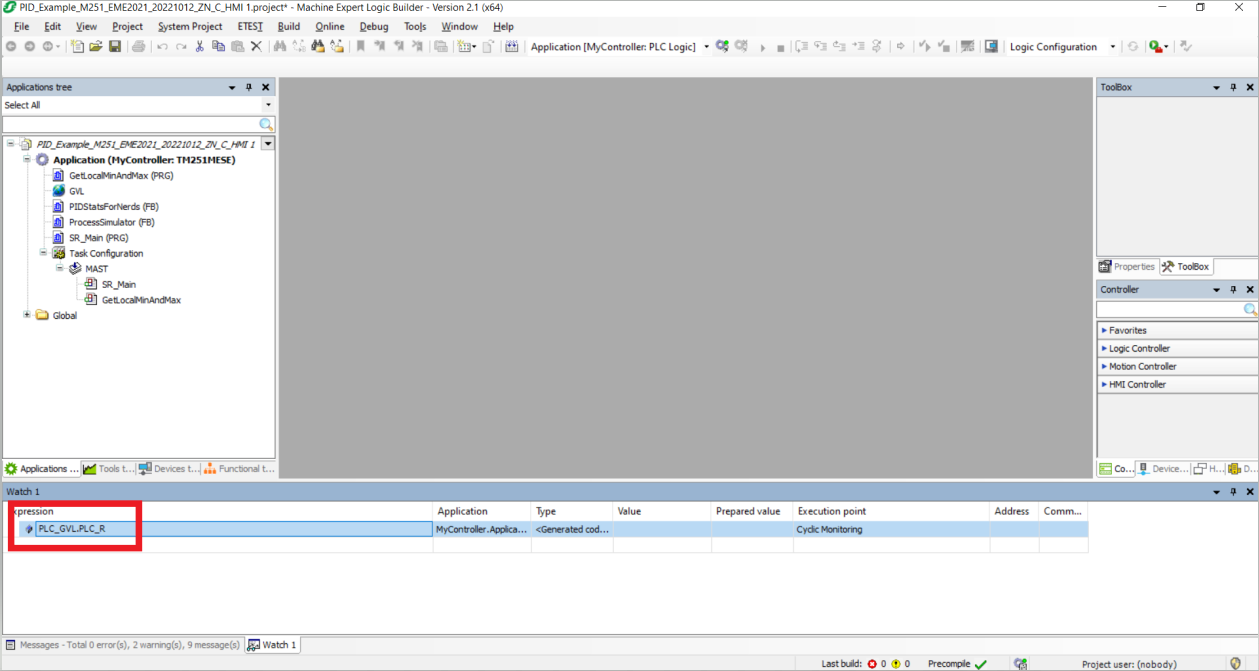The width and height of the screenshot is (1259, 671).
Task: Open the ETEST menu
Action: [250, 27]
